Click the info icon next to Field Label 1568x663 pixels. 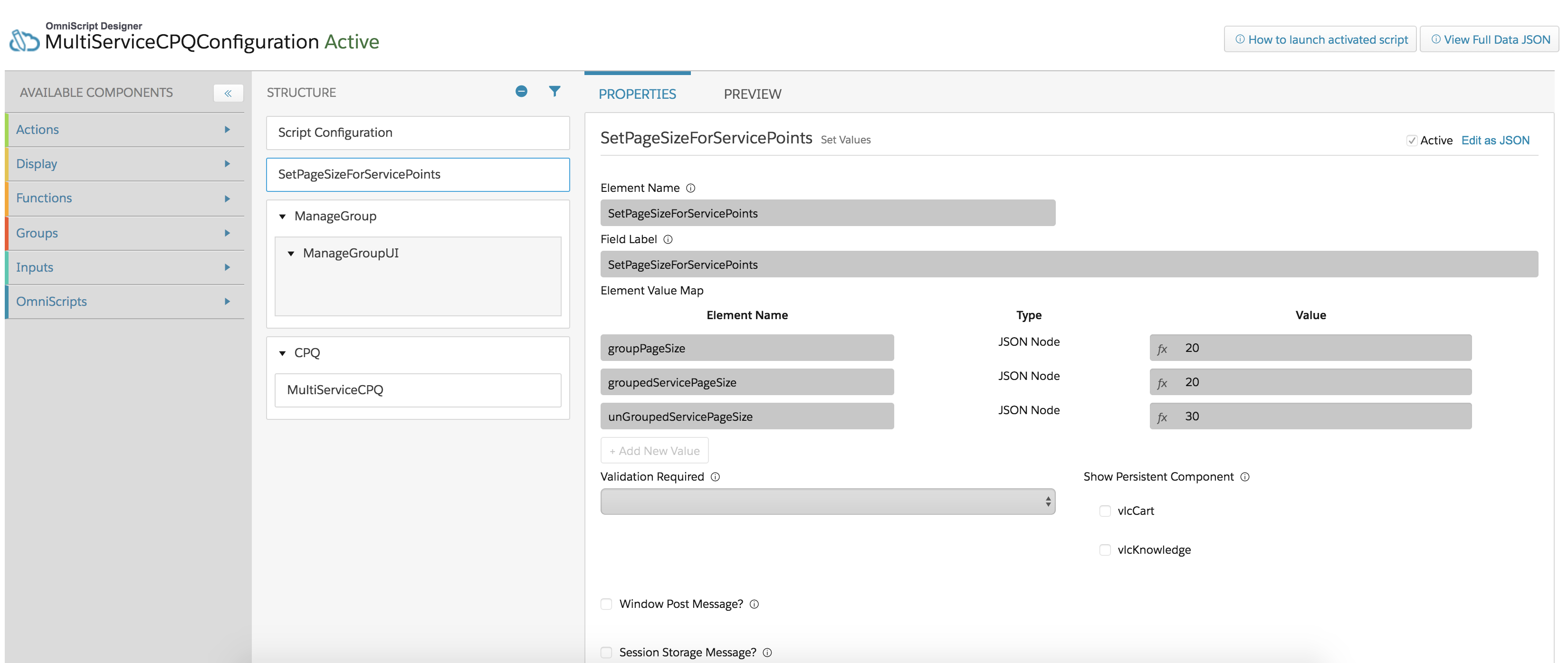(668, 240)
